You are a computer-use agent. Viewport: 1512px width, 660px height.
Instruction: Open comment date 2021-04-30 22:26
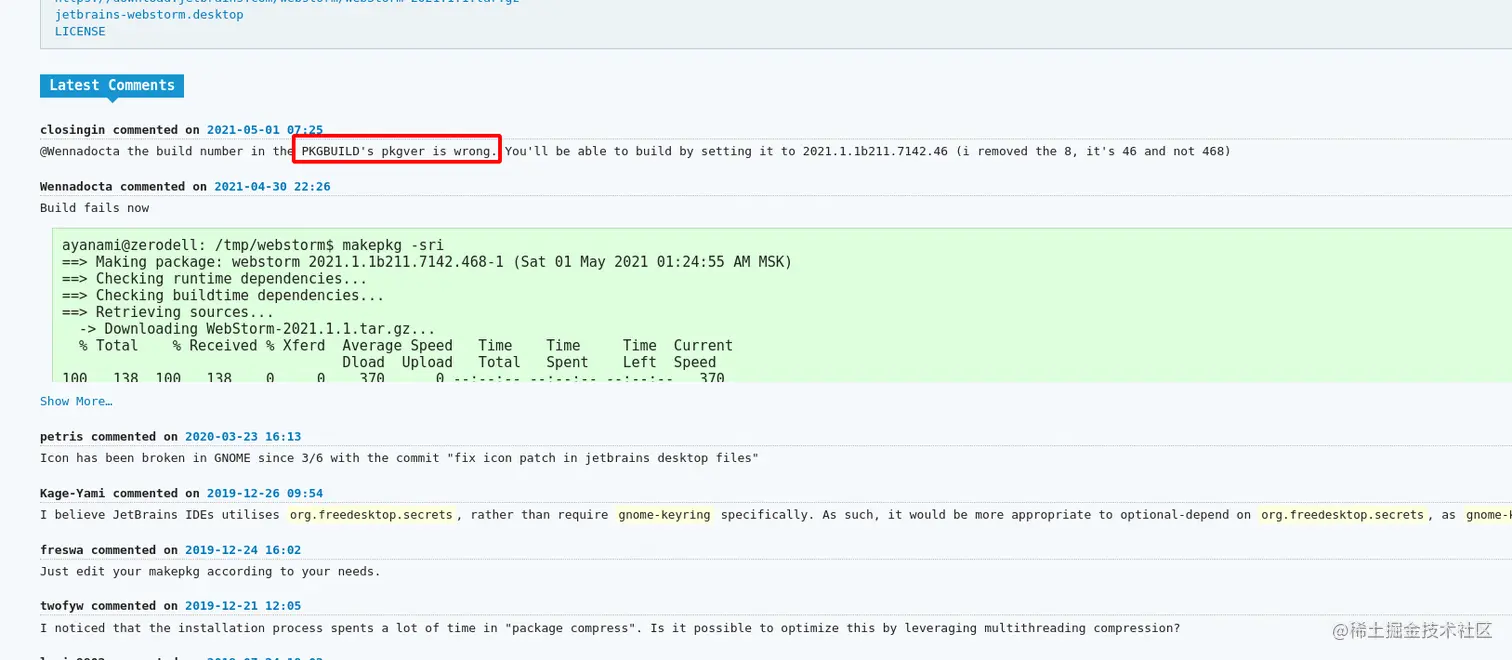point(272,187)
